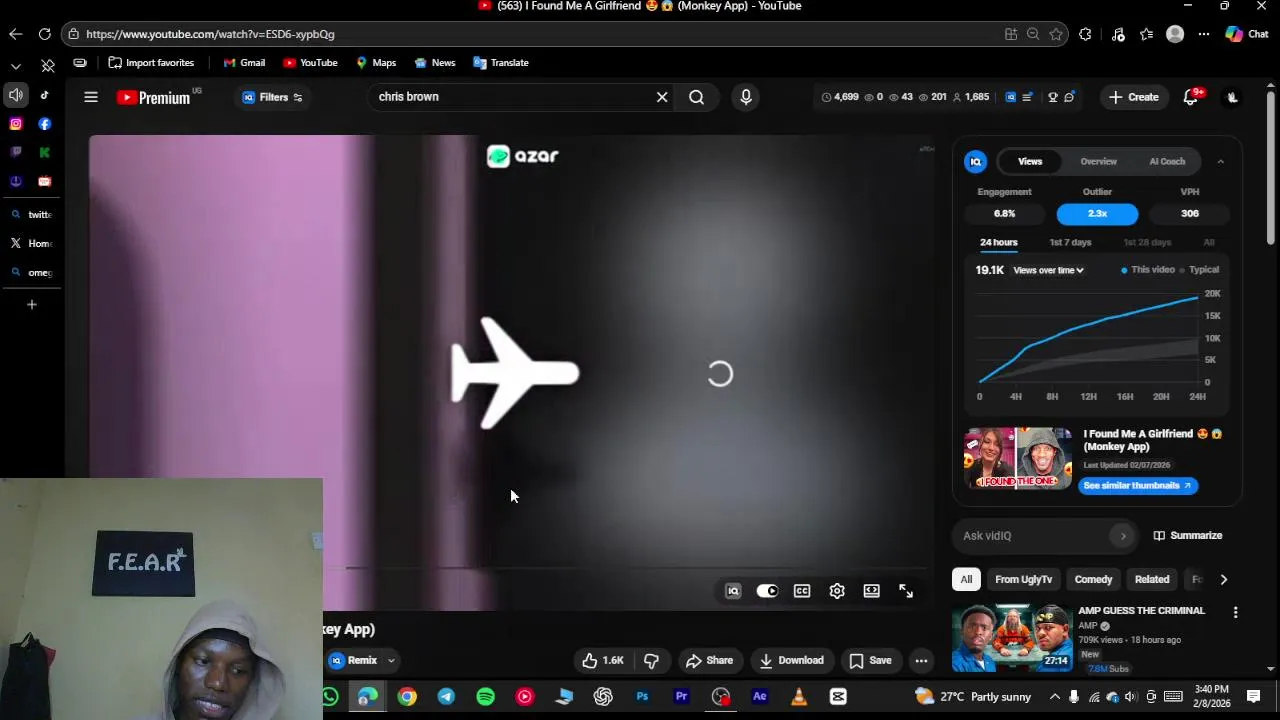The image size is (1280, 720).
Task: Clear the chris brown search text
Action: tap(662, 97)
